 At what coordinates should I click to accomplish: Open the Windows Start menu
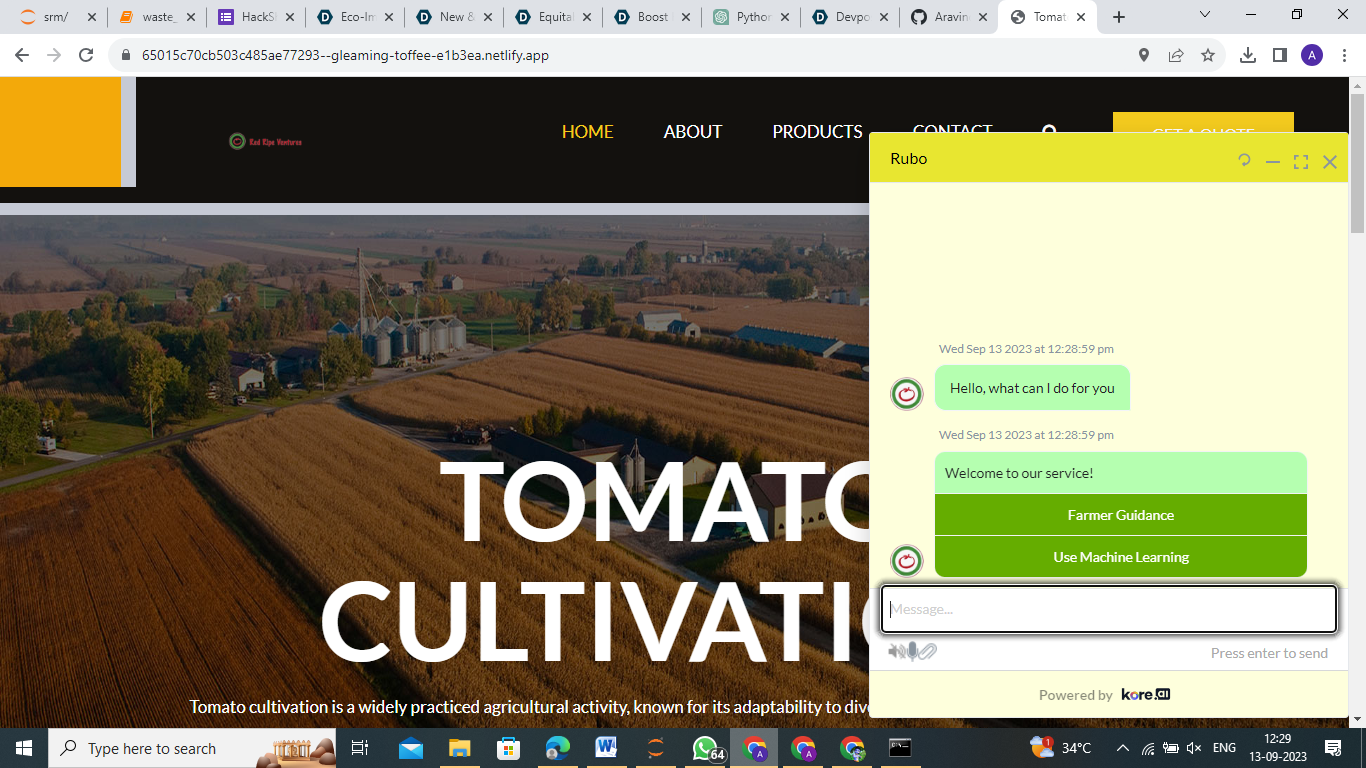click(24, 748)
